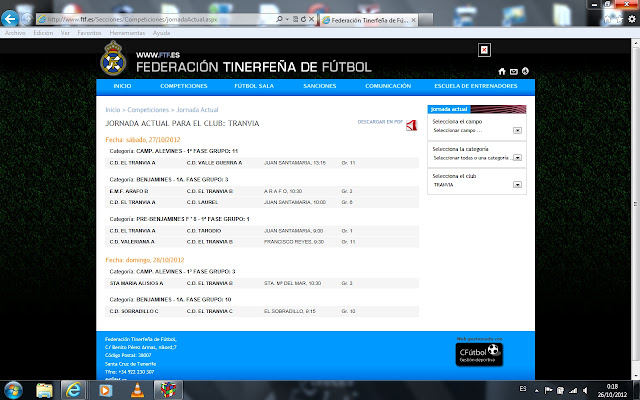Open Windows Media Player from the taskbar
Screen dimensions: 640x400
point(105,391)
